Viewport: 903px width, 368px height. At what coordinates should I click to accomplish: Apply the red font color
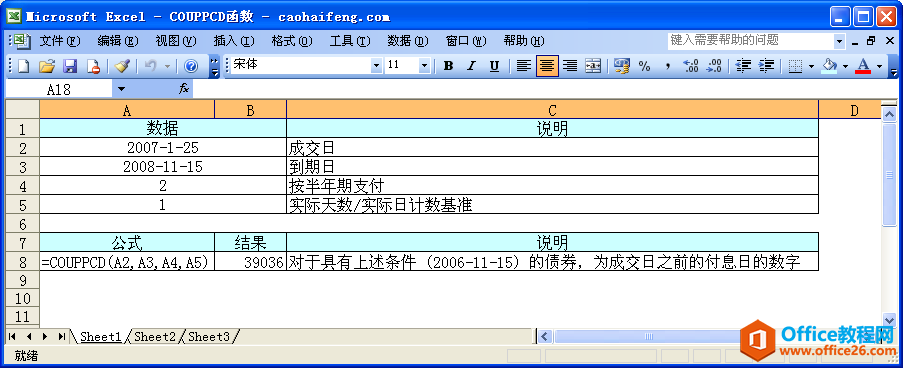pos(863,66)
